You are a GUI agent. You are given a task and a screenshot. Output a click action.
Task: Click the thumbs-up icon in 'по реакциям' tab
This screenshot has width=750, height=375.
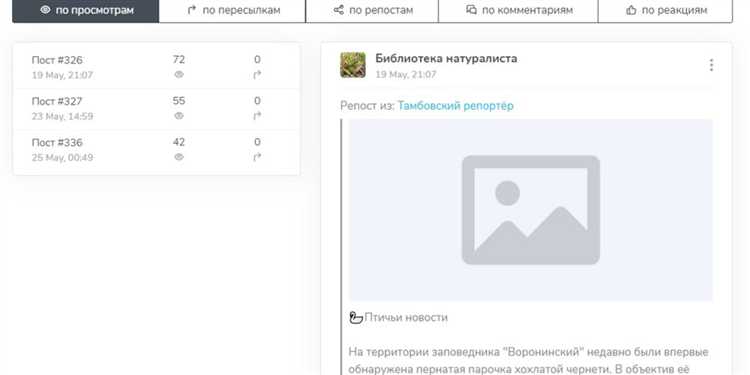pos(631,10)
